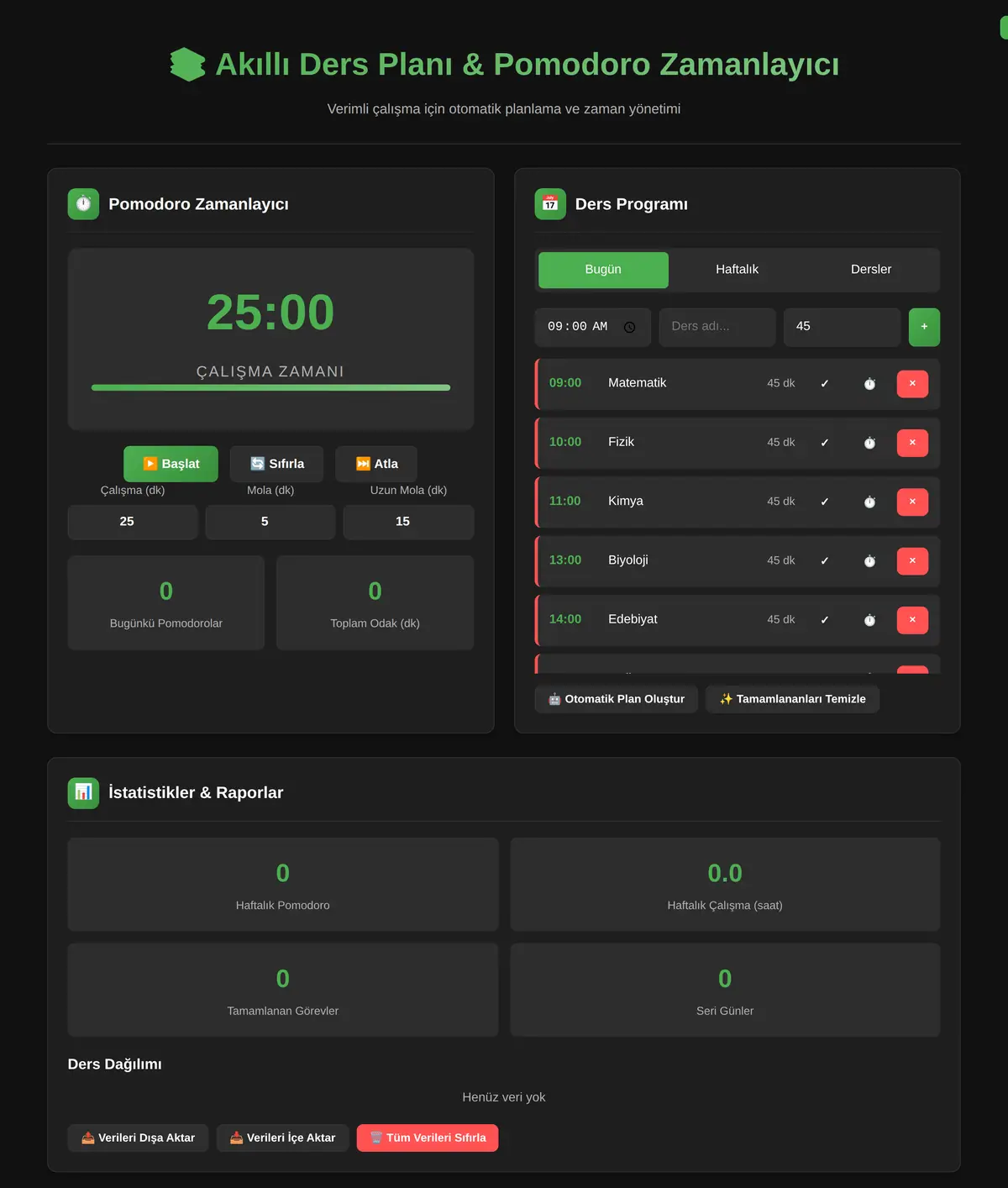Start pomodoro timer for Kimya lesson

point(869,502)
